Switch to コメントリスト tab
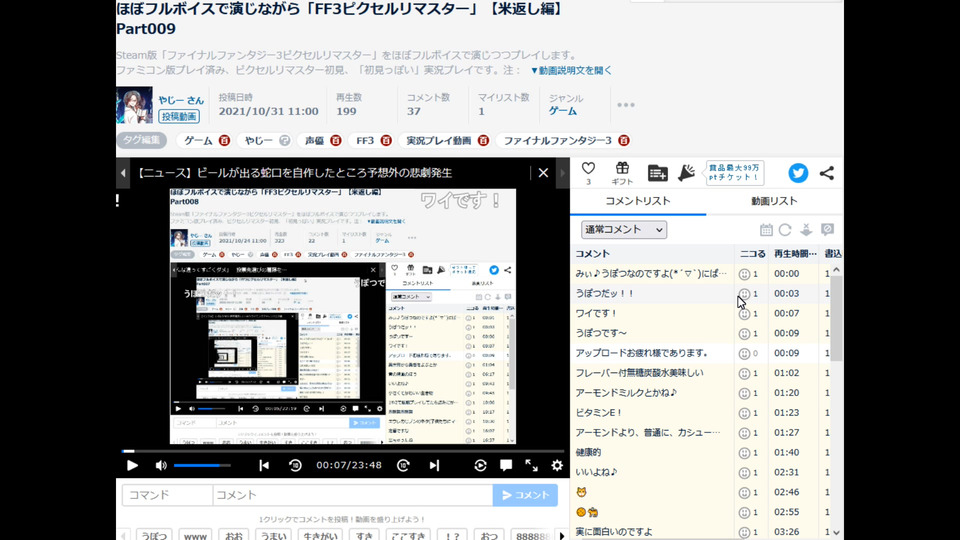Screen dimensions: 960x540 pos(637,201)
